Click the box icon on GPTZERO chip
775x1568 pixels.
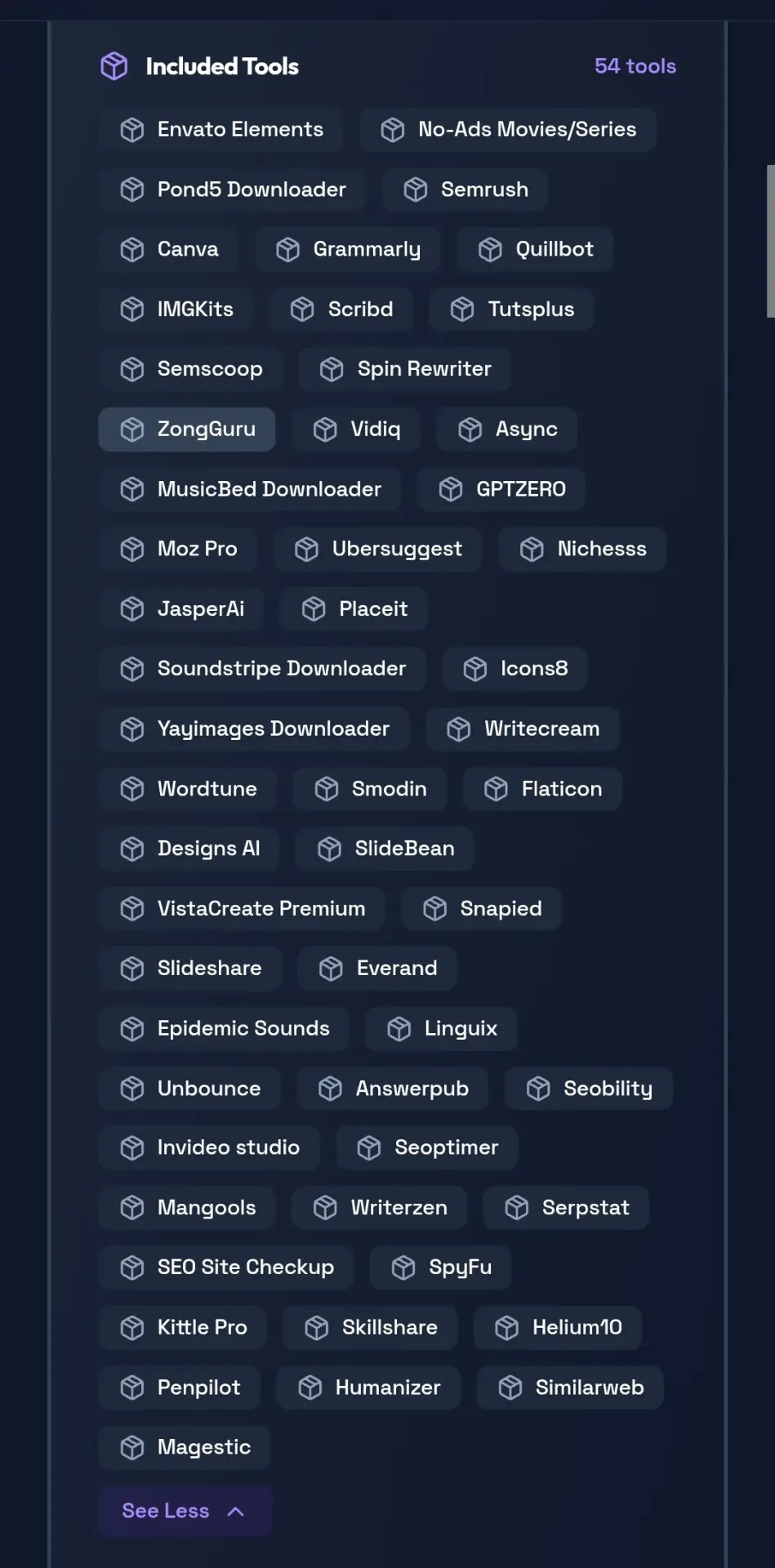coord(451,489)
